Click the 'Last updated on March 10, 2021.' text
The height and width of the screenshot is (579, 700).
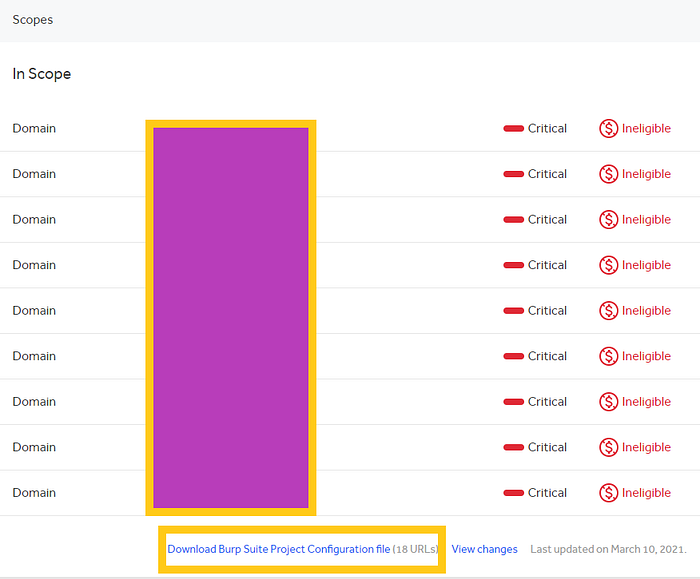tap(608, 549)
